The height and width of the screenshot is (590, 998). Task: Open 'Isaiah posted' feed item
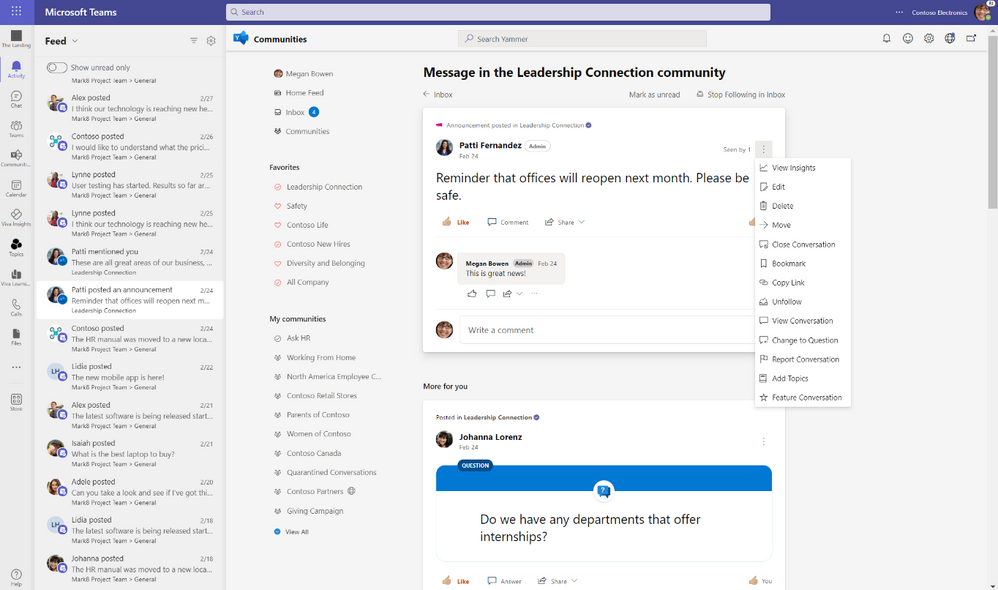pyautogui.click(x=130, y=453)
